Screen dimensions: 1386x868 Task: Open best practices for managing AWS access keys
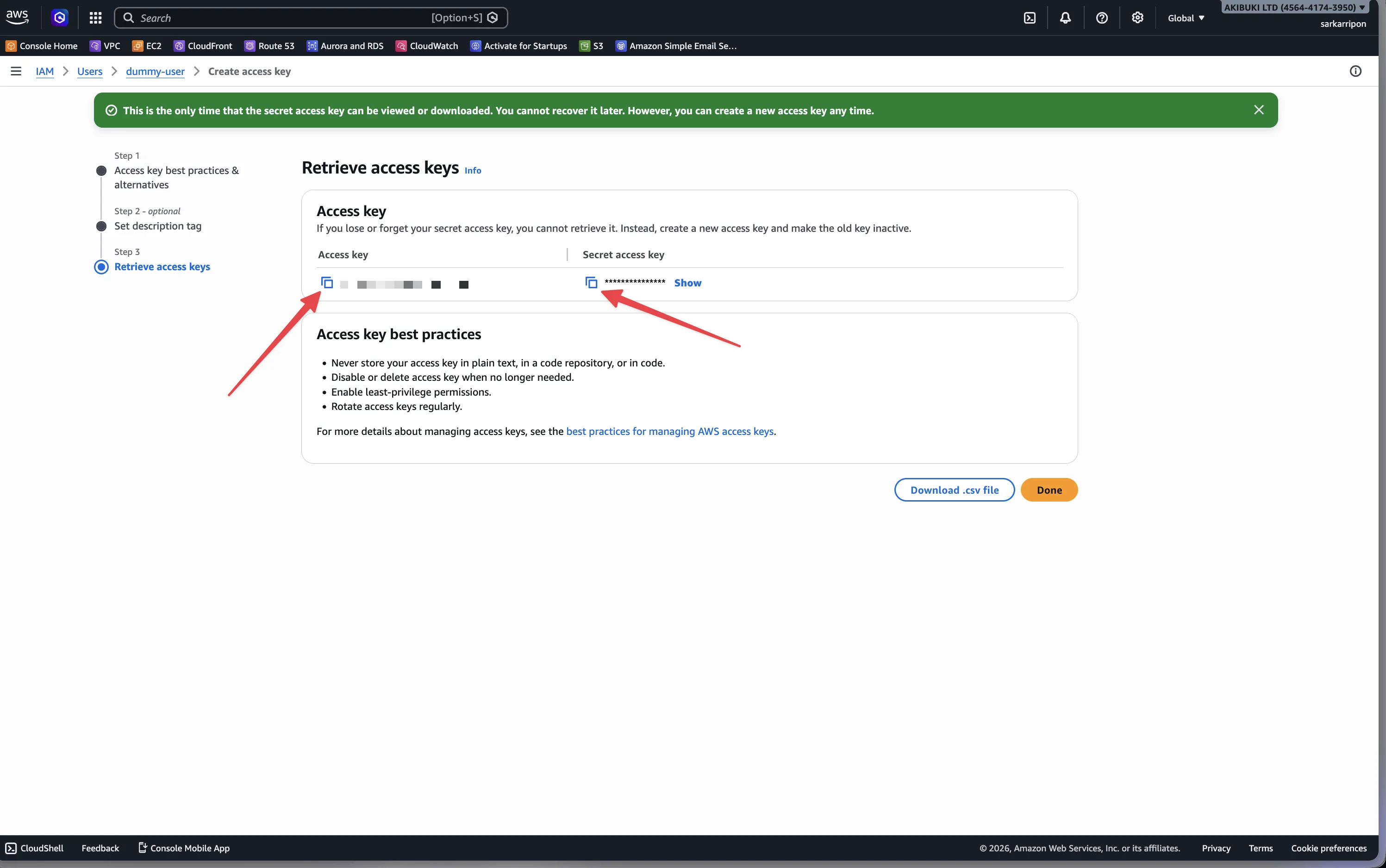670,431
